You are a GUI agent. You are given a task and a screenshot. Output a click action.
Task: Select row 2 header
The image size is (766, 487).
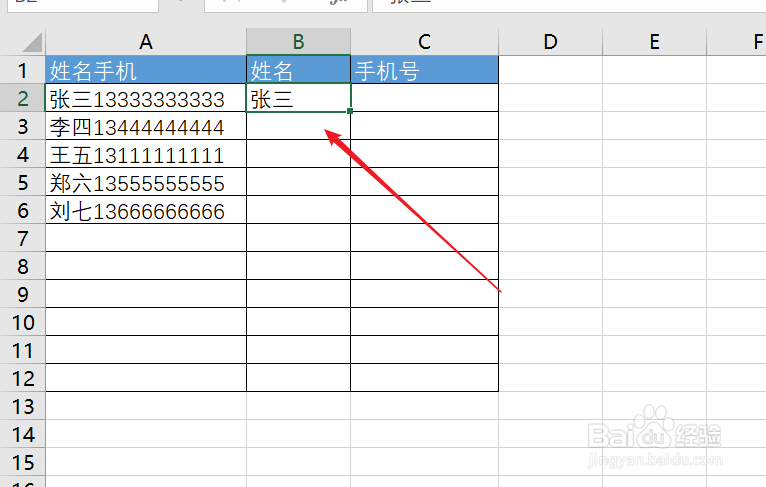click(x=22, y=98)
